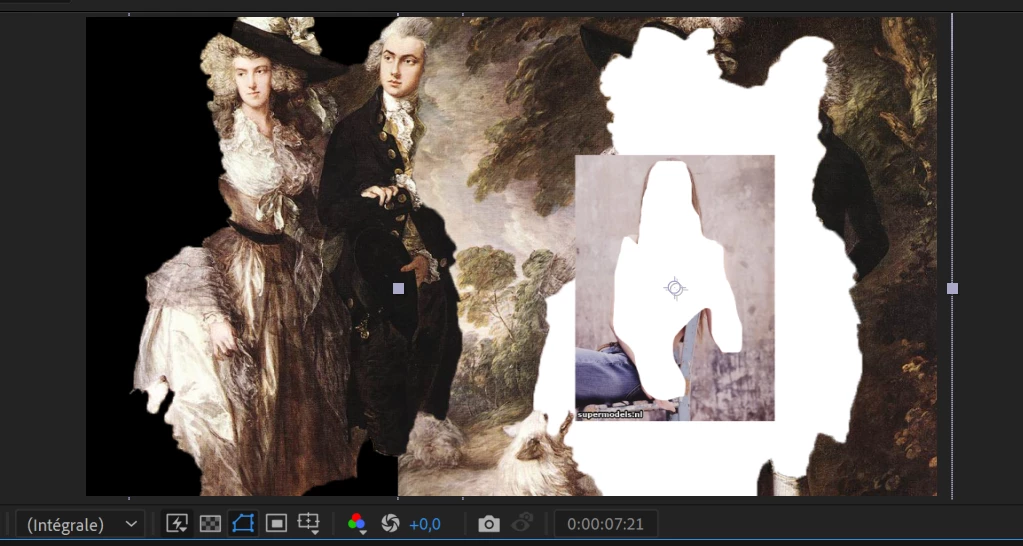The image size is (1023, 546).
Task: Select the right edge square layer handle
Action: [953, 288]
